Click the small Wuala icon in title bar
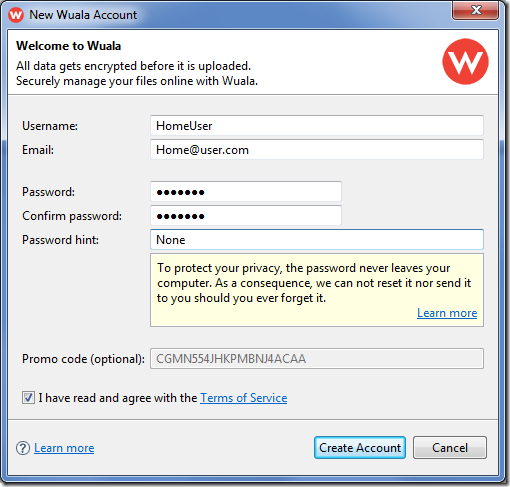Screen dimensions: 510x487 click(16, 15)
